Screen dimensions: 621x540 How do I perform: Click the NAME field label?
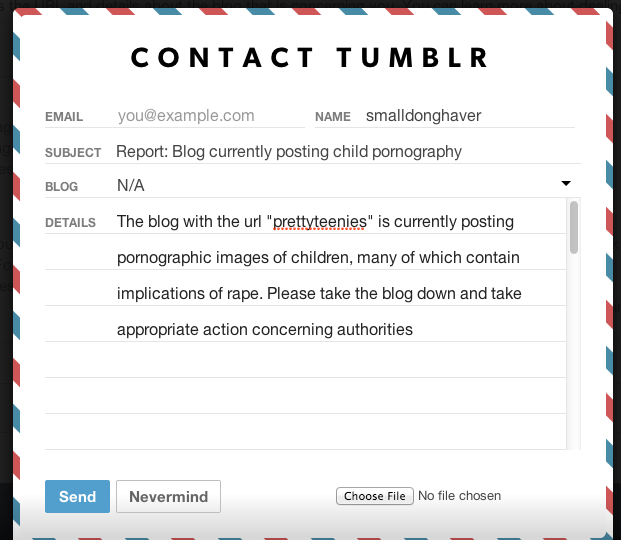(333, 117)
